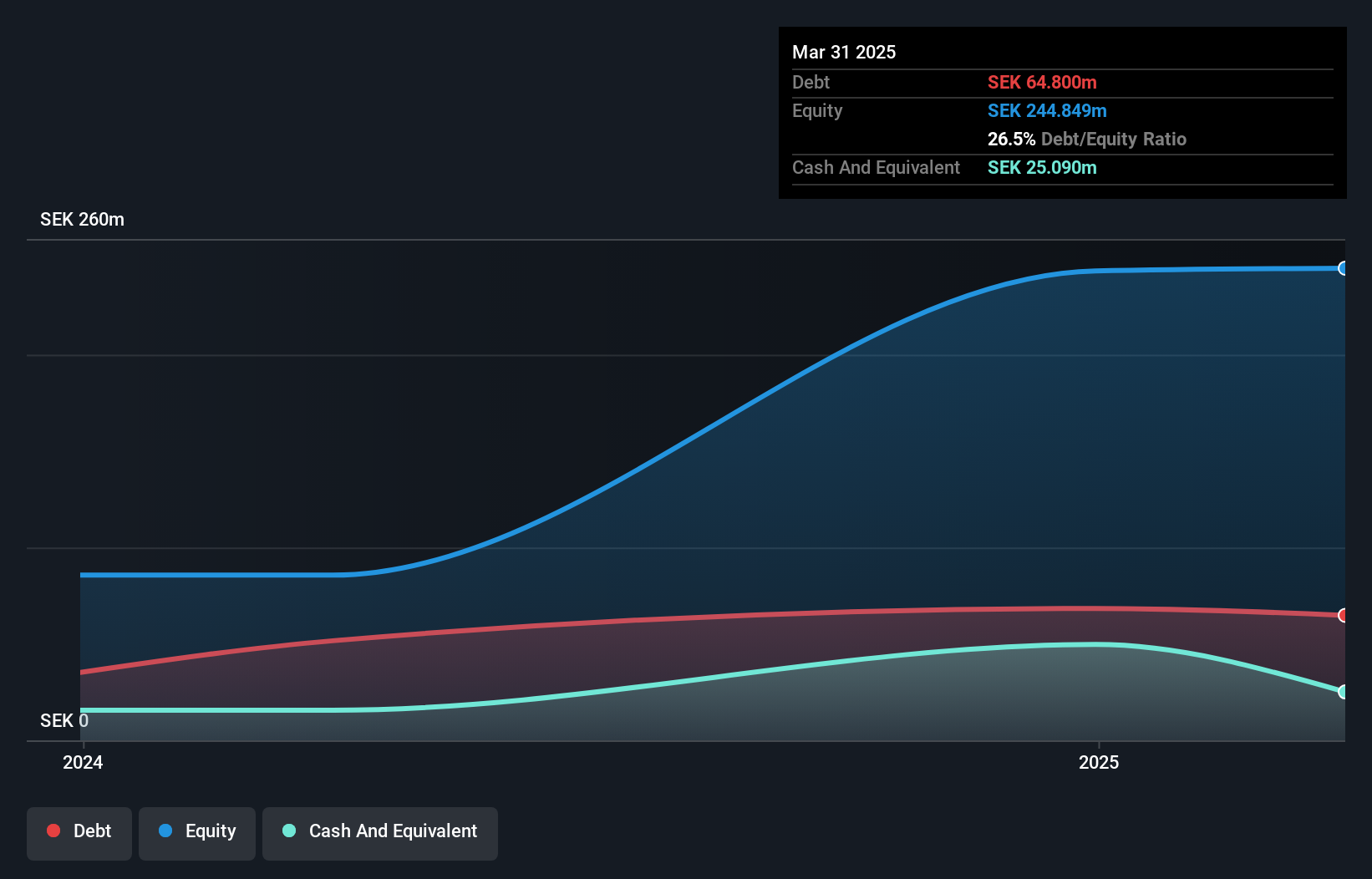Image resolution: width=1372 pixels, height=879 pixels.
Task: Select the Debt endpoint marker at chart right
Action: point(1343,616)
